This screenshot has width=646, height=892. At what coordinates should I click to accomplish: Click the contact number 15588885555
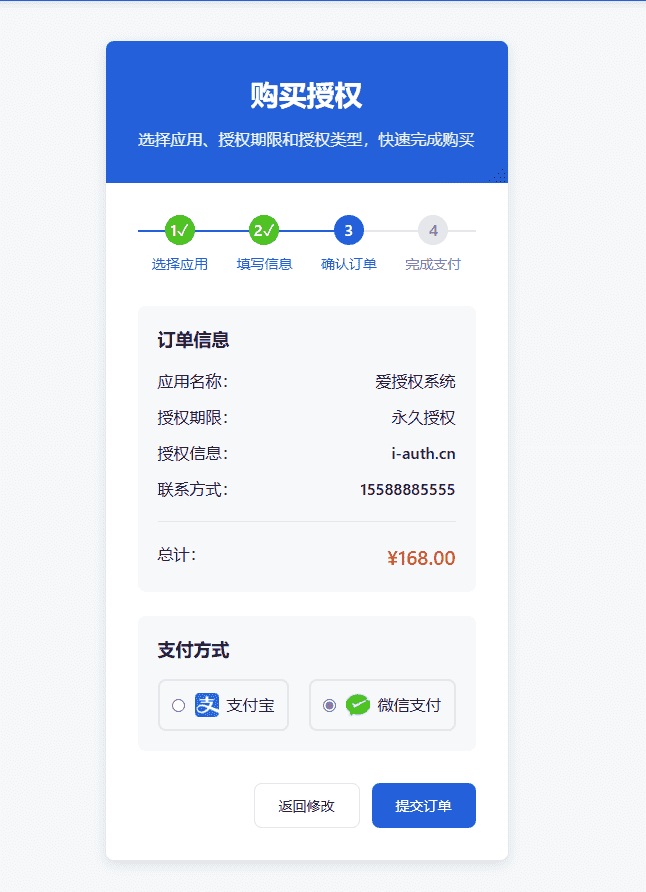tap(408, 490)
